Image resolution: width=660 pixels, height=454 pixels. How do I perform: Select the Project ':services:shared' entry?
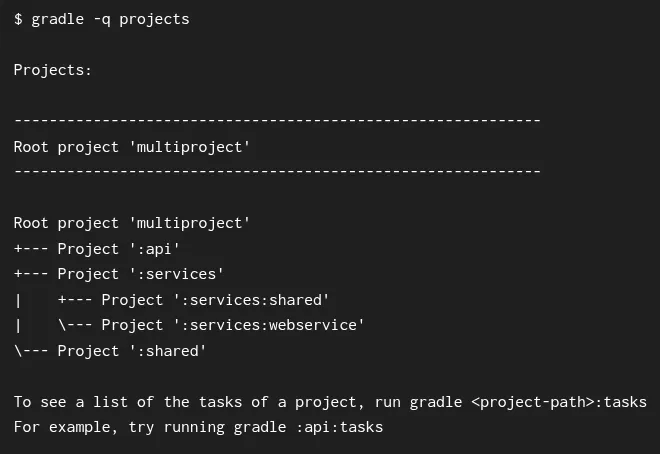coord(215,299)
